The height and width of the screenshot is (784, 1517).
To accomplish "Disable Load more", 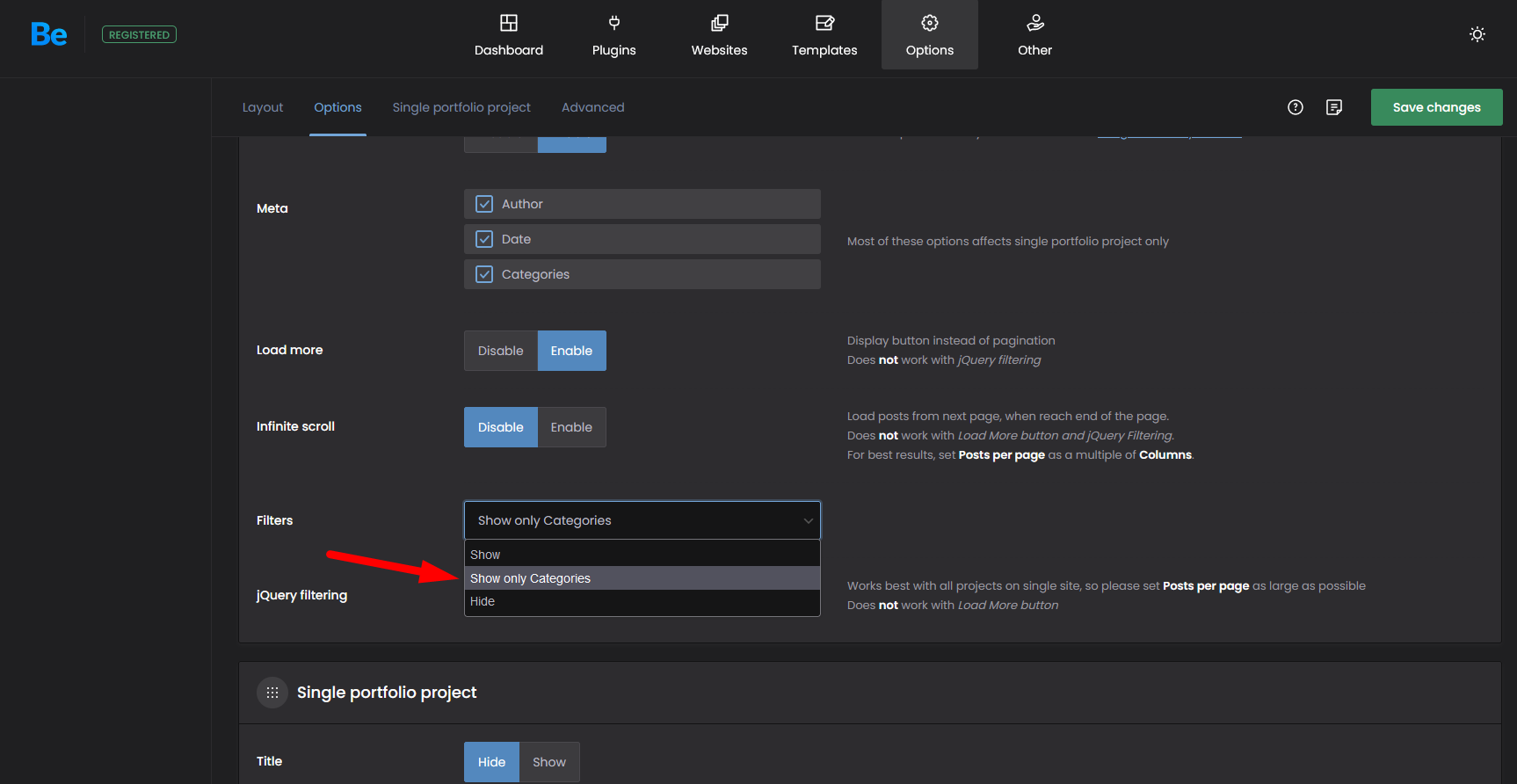I will 501,351.
